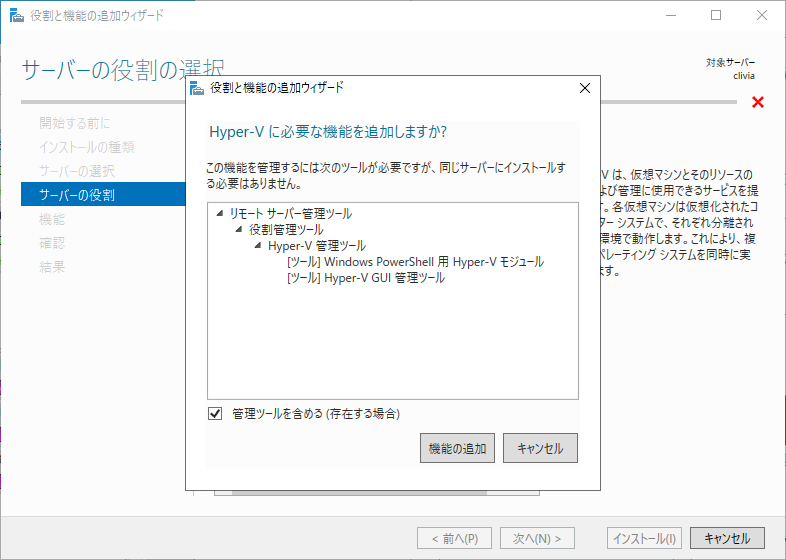This screenshot has width=786, height=560.
Task: Select Hyper-V 管理ツール label
Action: pyautogui.click(x=317, y=246)
